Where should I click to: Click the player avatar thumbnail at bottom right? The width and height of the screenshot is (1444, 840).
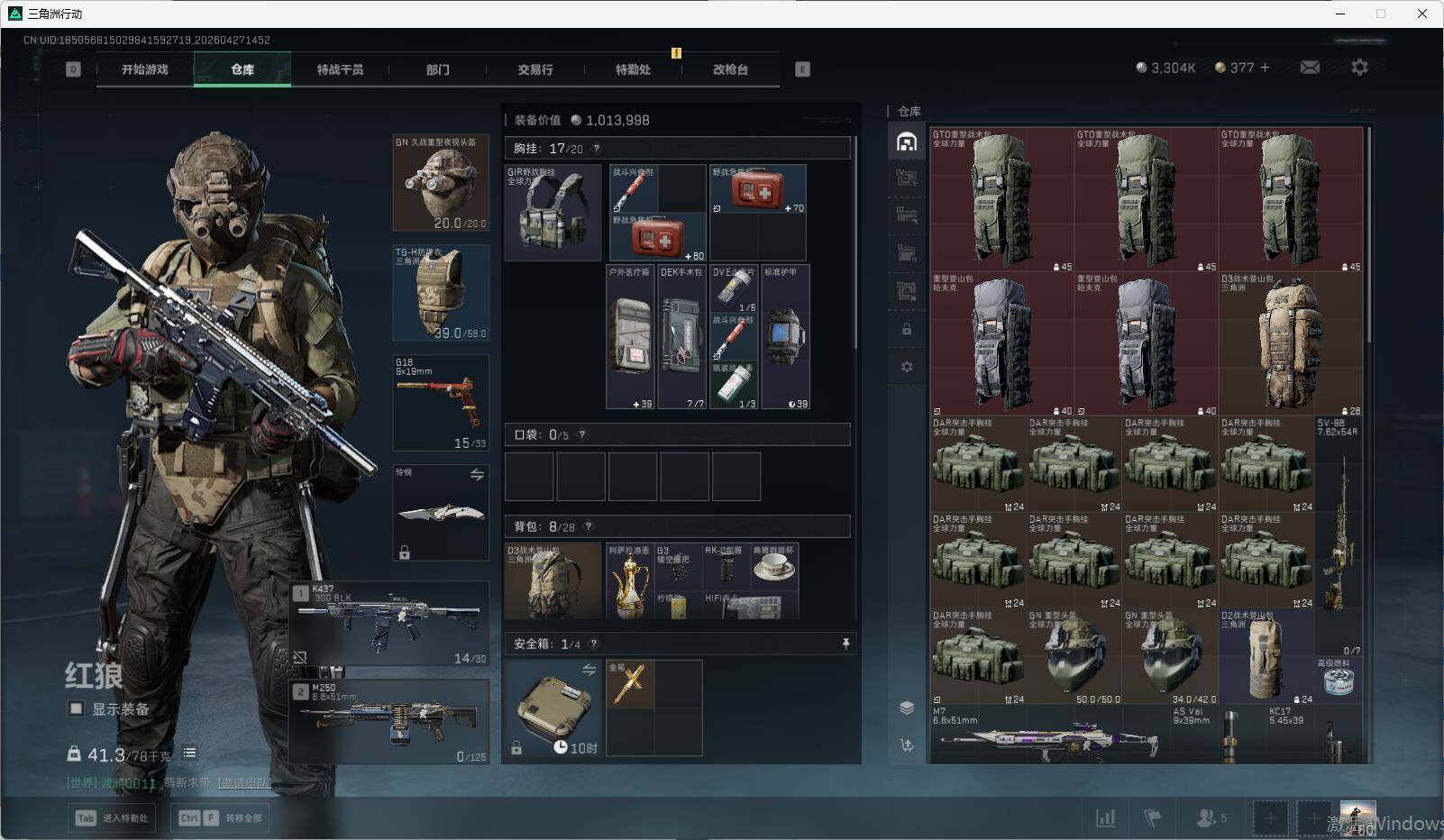(1357, 817)
